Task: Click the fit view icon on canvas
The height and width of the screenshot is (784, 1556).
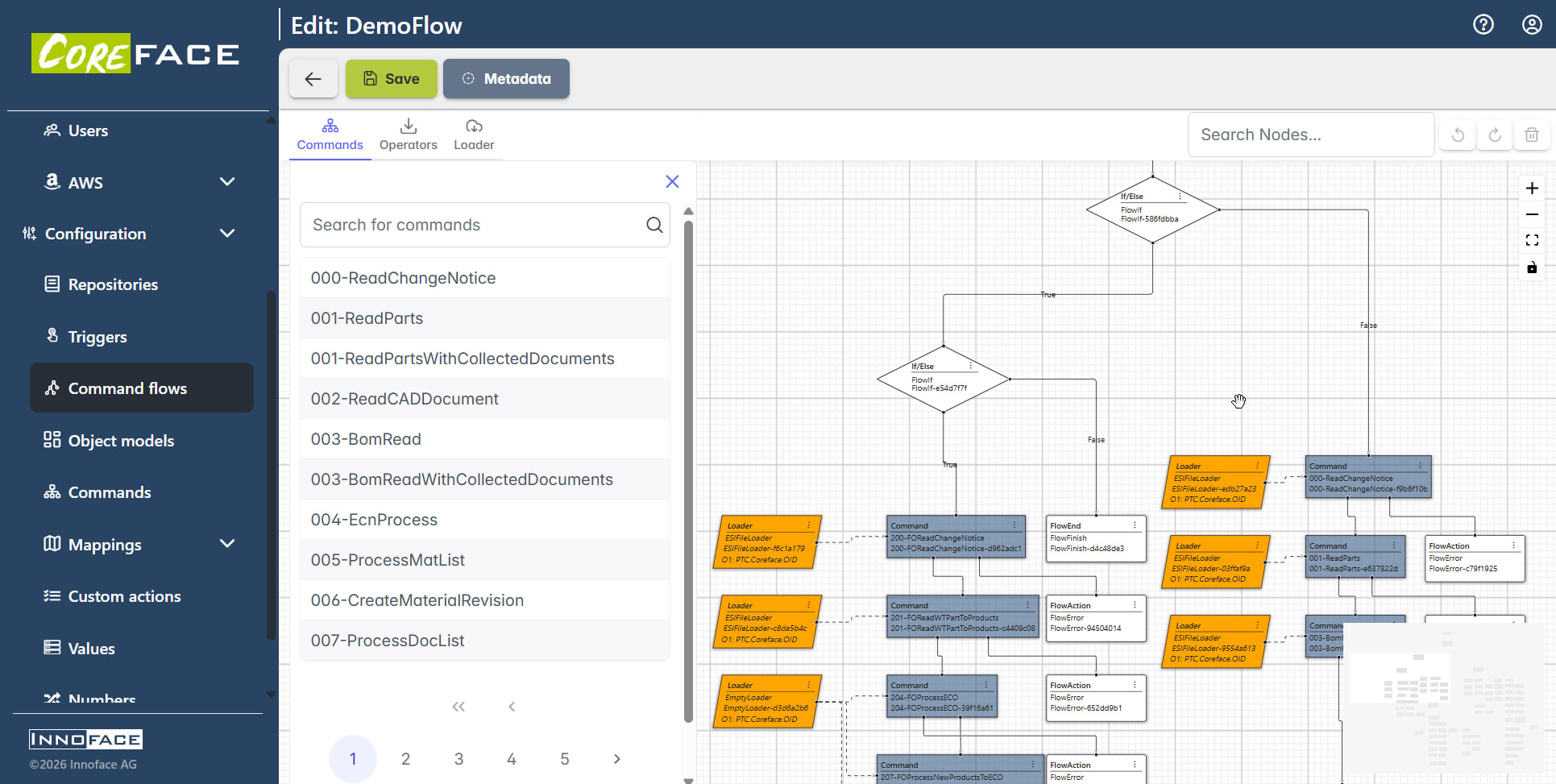Action: 1532,241
